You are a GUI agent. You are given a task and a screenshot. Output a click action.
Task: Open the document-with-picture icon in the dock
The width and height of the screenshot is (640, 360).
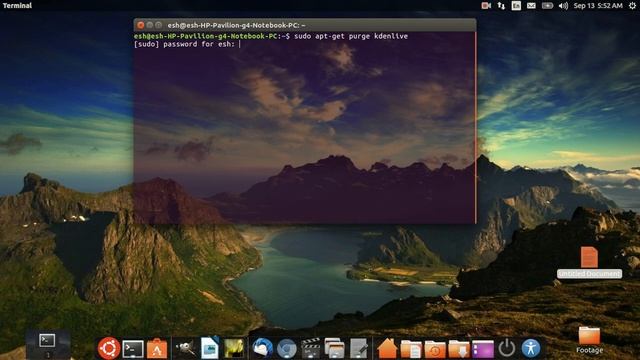(x=210, y=348)
